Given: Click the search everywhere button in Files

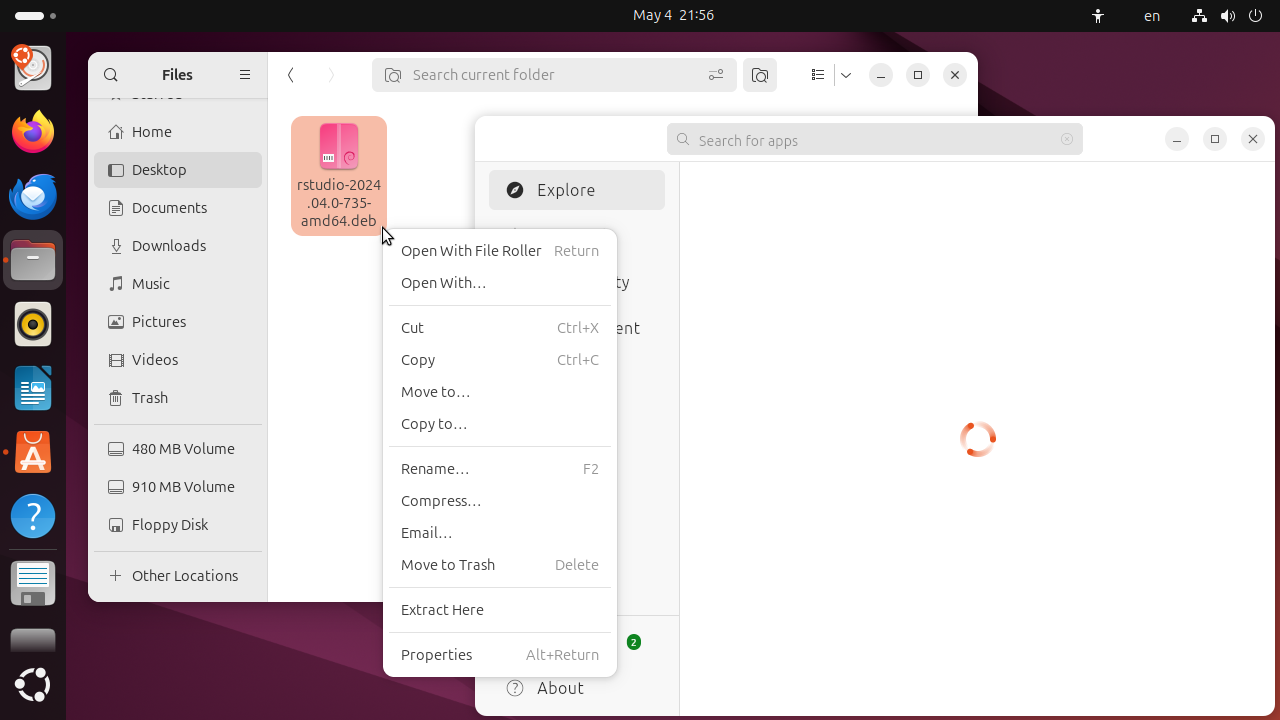Looking at the screenshot, I should (x=760, y=75).
